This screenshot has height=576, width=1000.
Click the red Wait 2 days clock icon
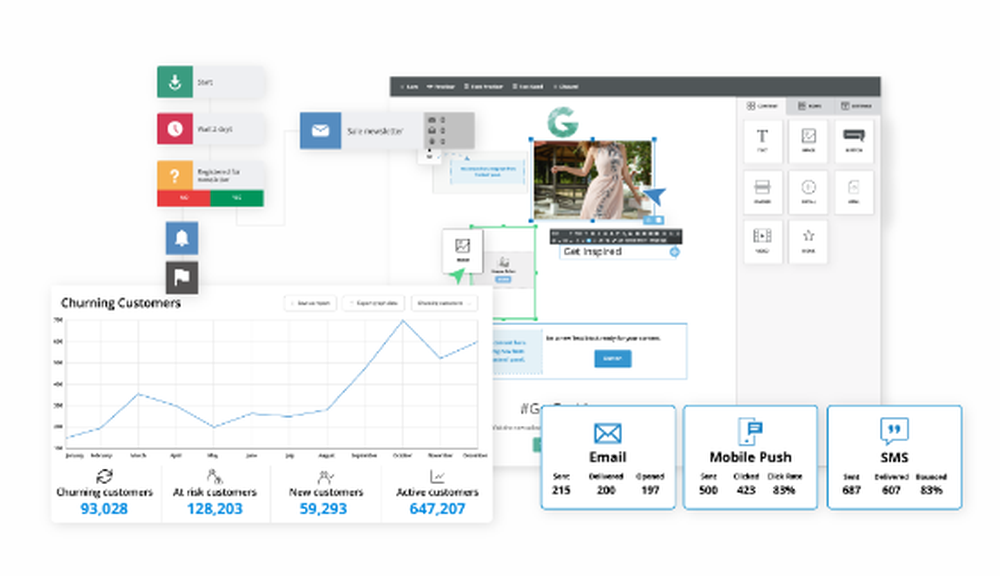tap(175, 129)
